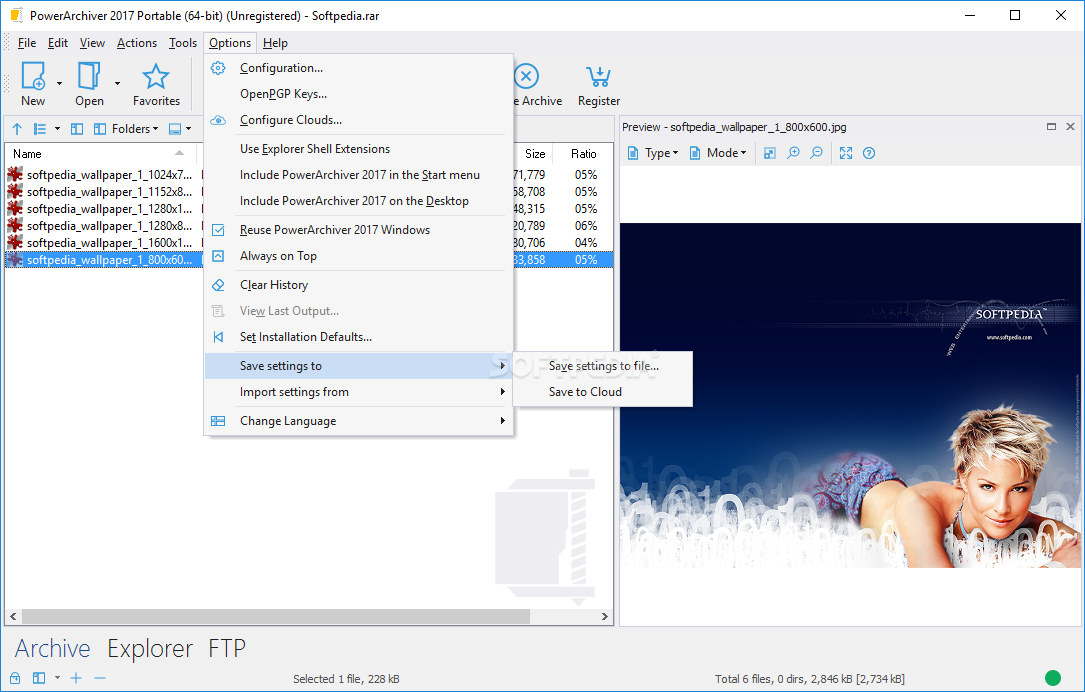Open the Help menu

click(x=275, y=43)
